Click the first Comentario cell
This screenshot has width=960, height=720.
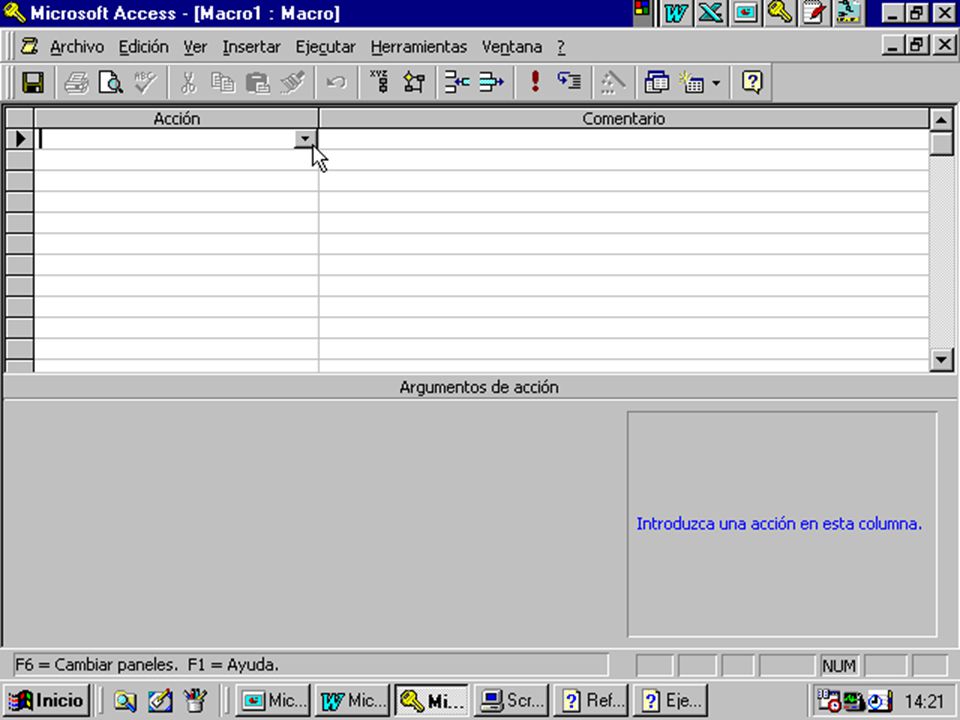(623, 139)
